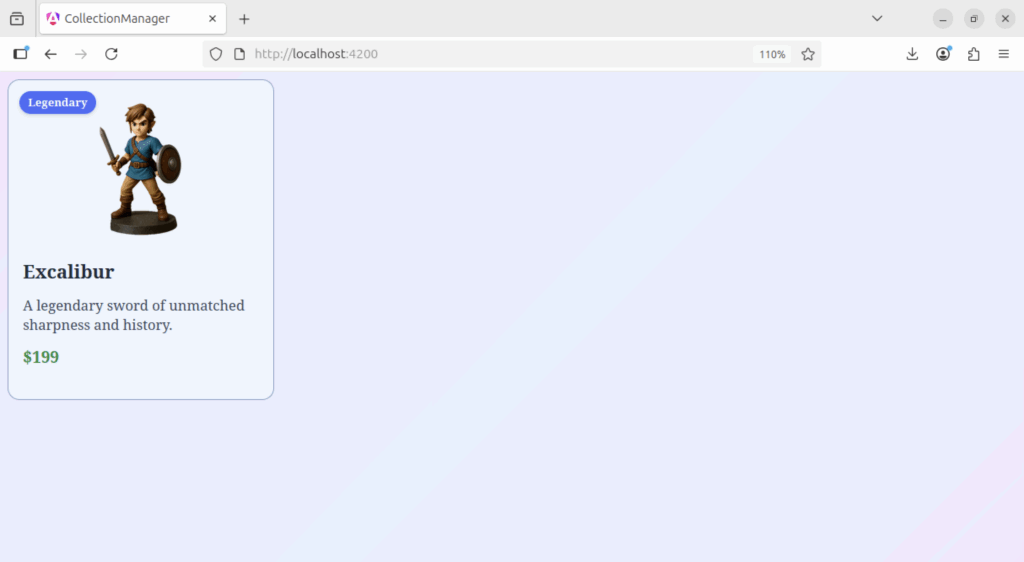Click the $199 price label
Screen dimensions: 1024x562
[41, 357]
